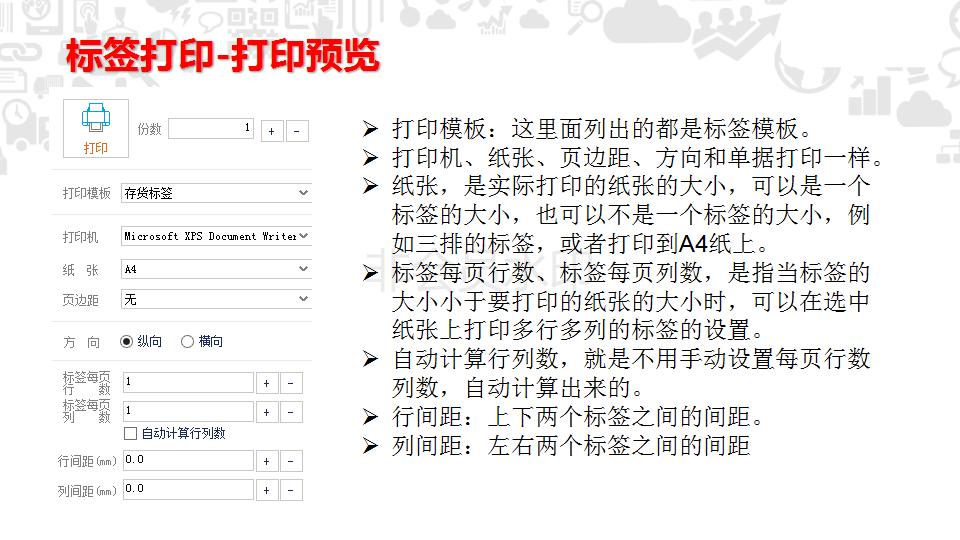Click the bullet text 列间距：左右两个标签之间的间距

point(571,446)
